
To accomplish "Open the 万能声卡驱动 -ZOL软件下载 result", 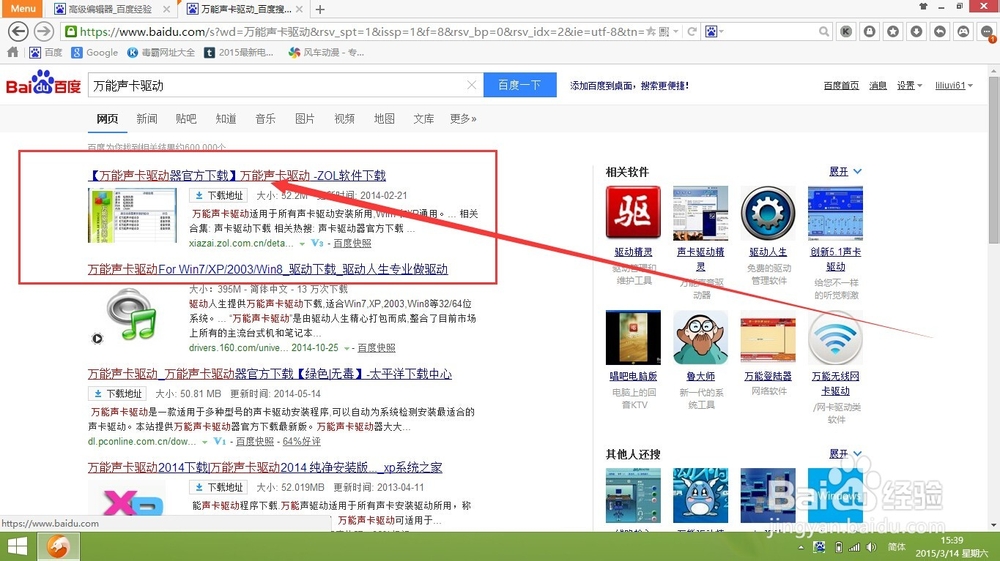I will pos(237,175).
